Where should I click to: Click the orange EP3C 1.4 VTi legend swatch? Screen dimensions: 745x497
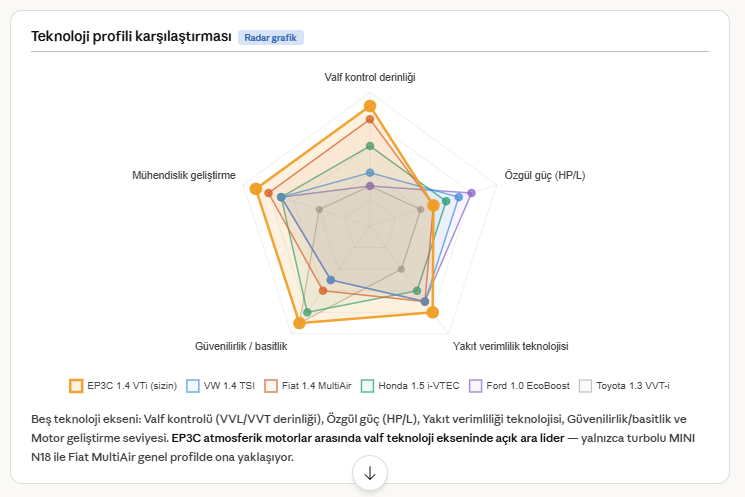coord(76,385)
